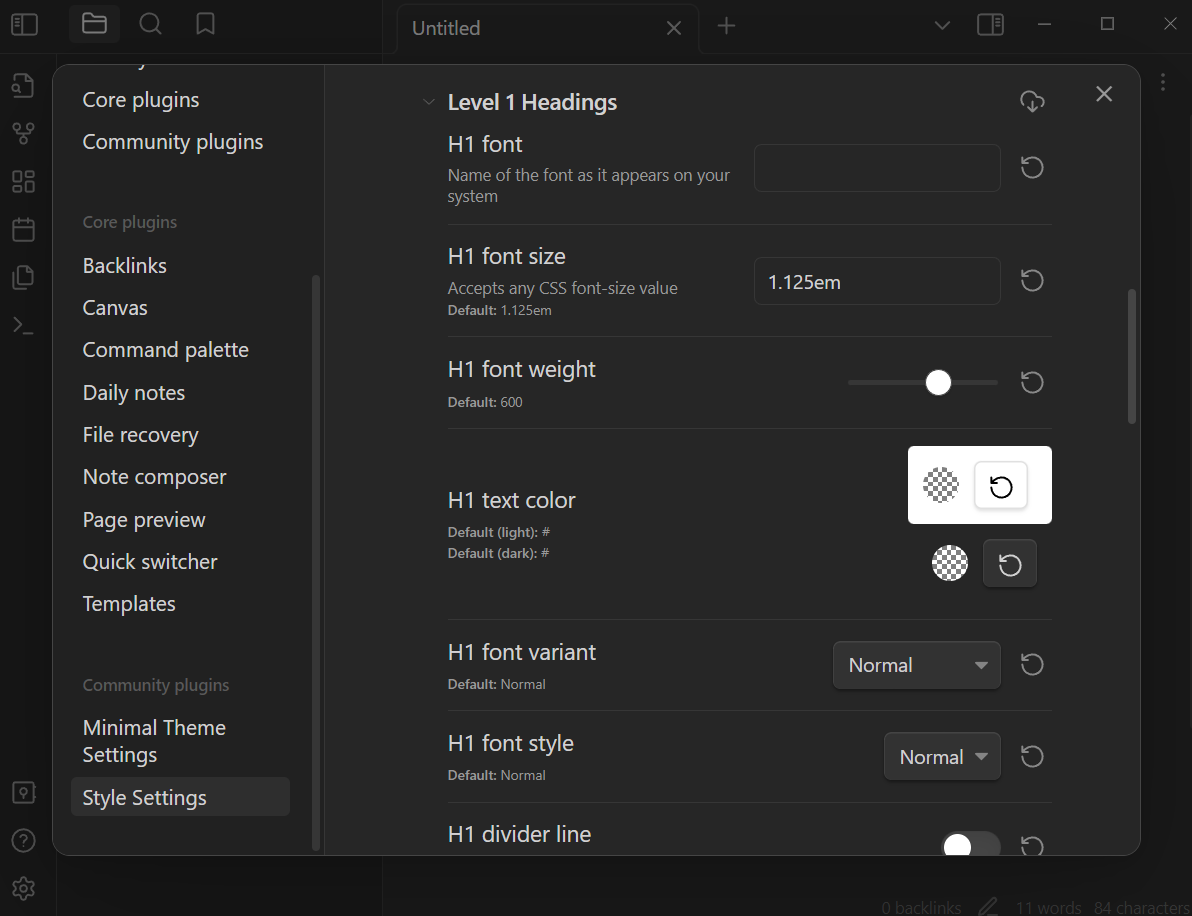1192x916 pixels.
Task: Open the search magnifier icon
Action: tap(151, 24)
